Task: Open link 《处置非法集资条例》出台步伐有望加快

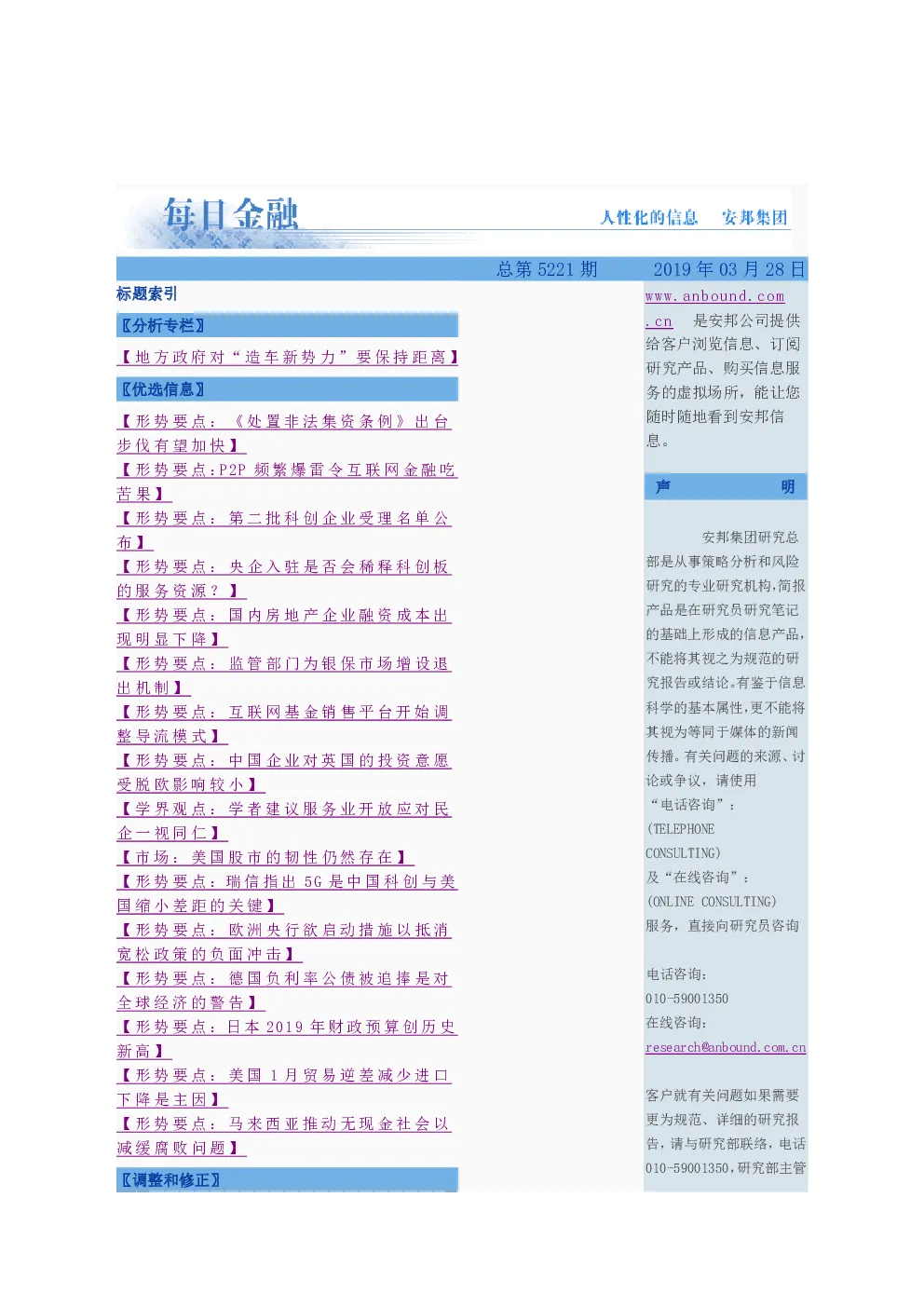Action: click(284, 434)
